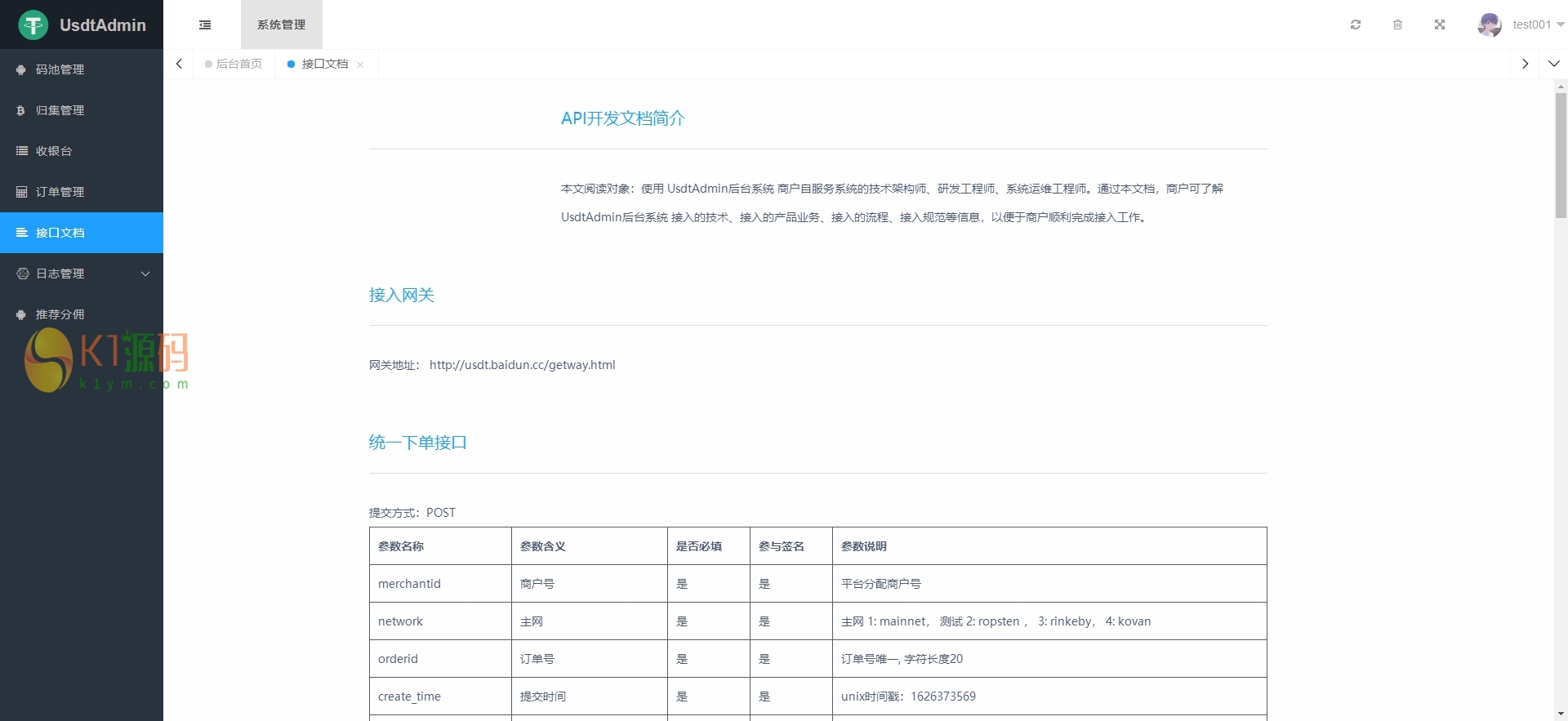Click the scrollbar up arrow

click(x=1561, y=86)
